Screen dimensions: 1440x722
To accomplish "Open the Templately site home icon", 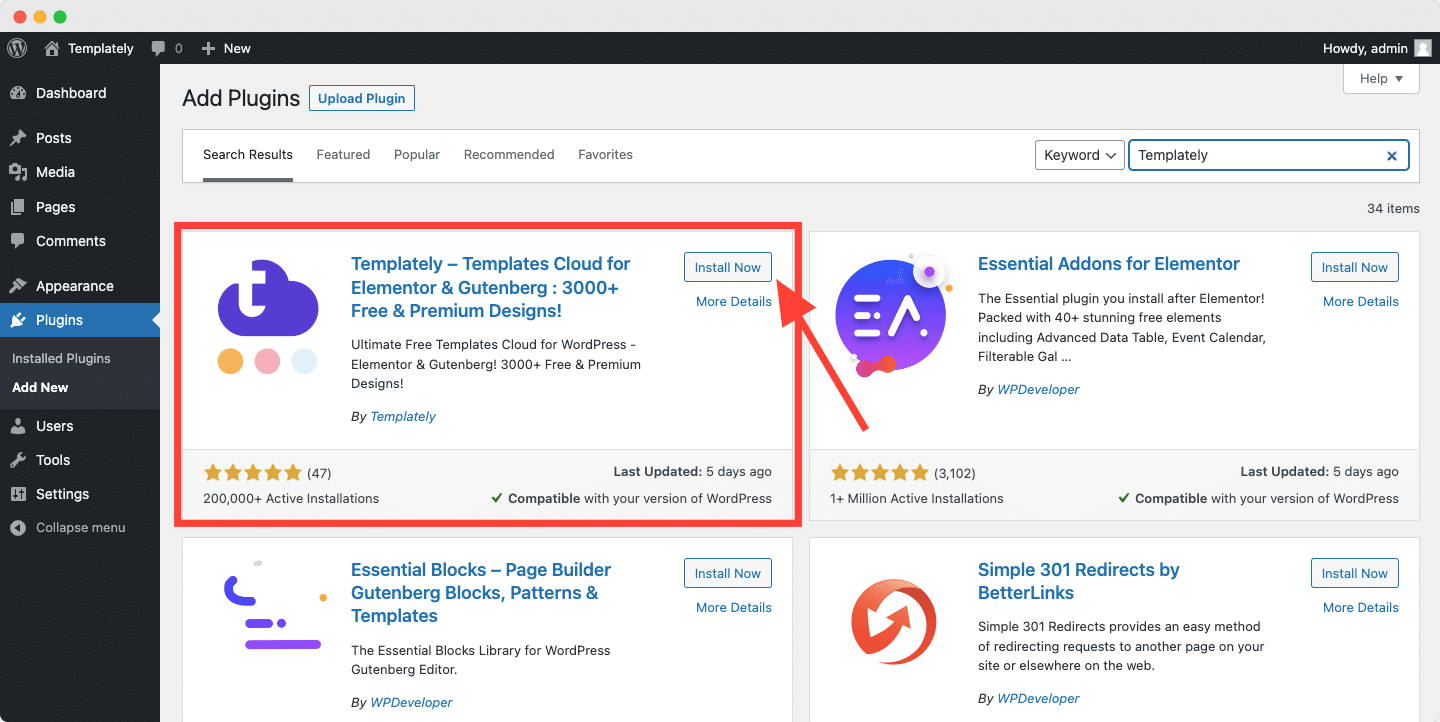I will point(52,48).
